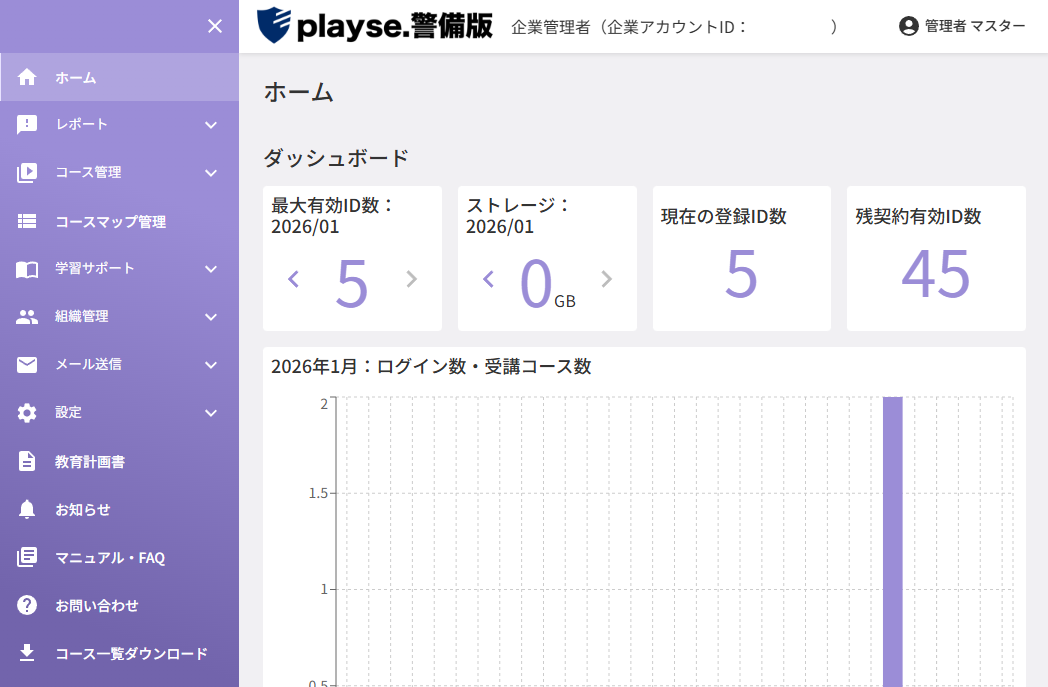The image size is (1048, 687).
Task: Select ホーム in the sidebar
Action: (x=120, y=78)
